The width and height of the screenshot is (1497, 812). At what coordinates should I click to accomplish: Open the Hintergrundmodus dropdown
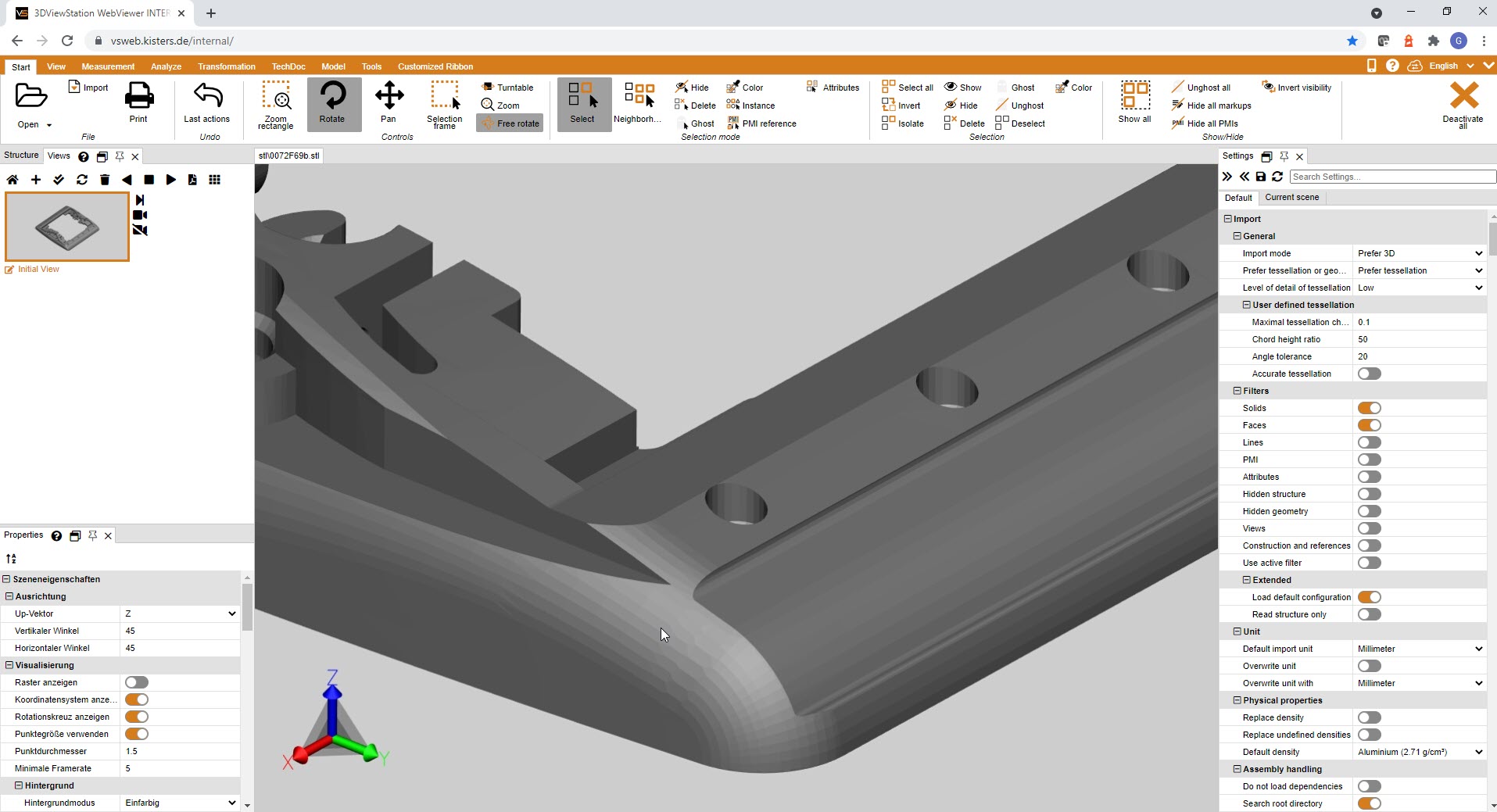click(x=180, y=803)
